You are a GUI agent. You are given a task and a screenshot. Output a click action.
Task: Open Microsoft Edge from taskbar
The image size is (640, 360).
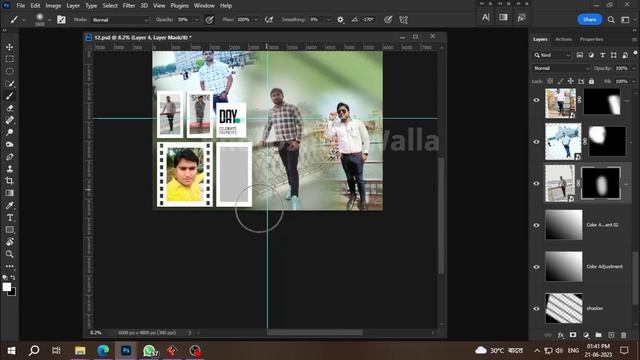click(x=103, y=351)
